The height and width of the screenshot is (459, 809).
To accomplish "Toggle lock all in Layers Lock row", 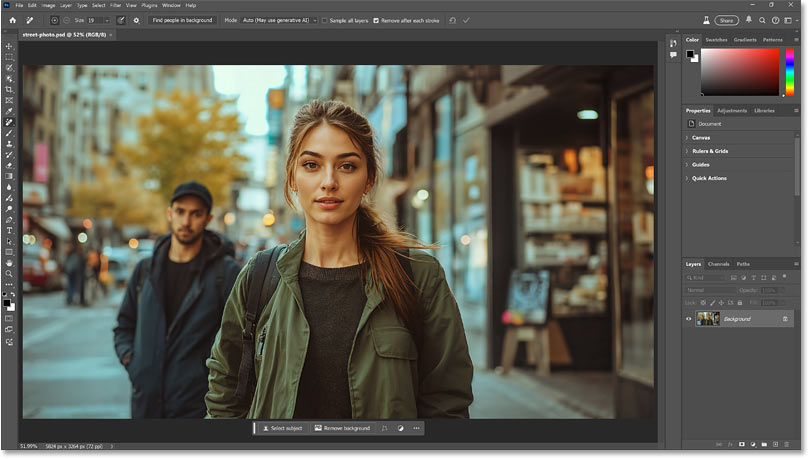I will point(740,303).
